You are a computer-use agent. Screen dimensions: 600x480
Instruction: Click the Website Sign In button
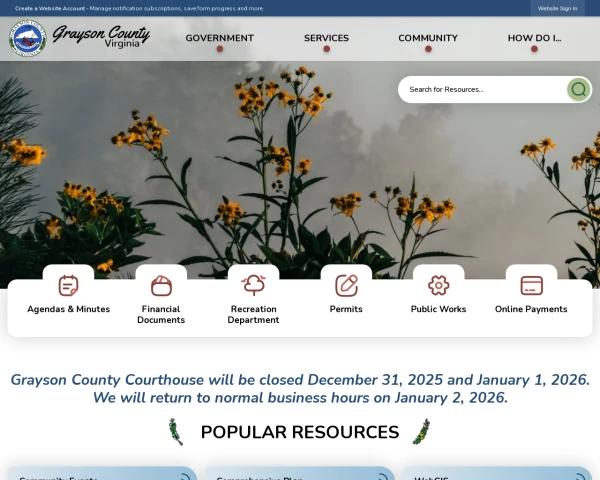pyautogui.click(x=558, y=8)
